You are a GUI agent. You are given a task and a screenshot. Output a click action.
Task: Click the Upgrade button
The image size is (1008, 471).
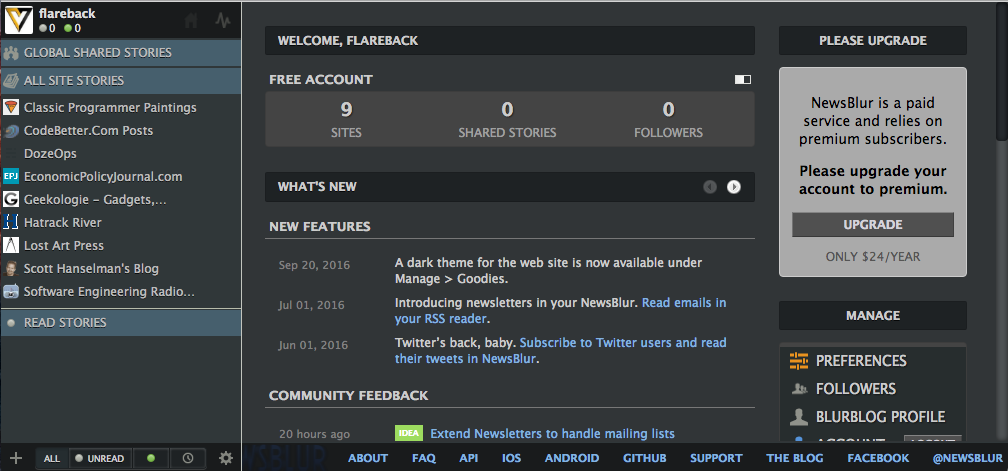[x=872, y=225]
